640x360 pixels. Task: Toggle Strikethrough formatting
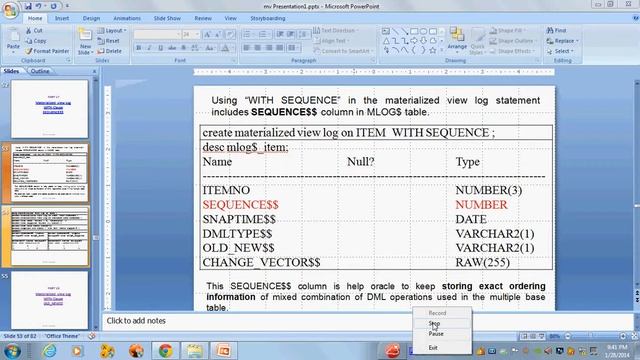click(x=172, y=48)
